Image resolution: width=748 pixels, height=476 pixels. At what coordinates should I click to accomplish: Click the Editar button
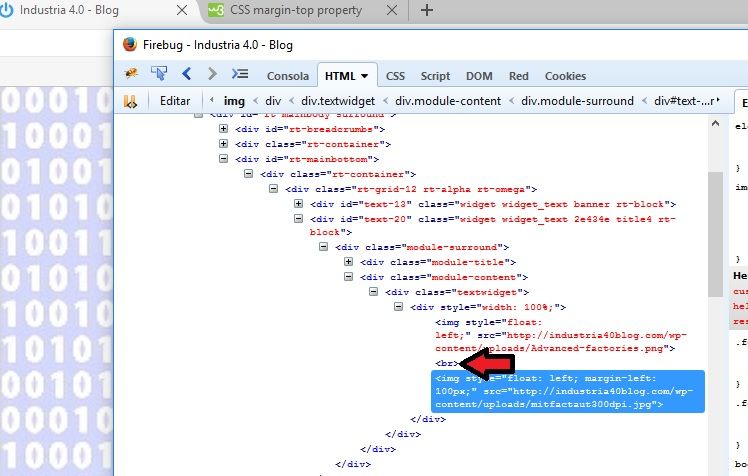point(175,101)
